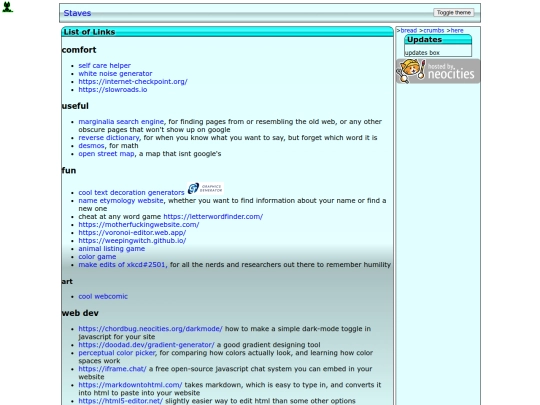Visit the html5-editor.net link
Image resolution: width=540 pixels, height=405 pixels.
[121, 401]
